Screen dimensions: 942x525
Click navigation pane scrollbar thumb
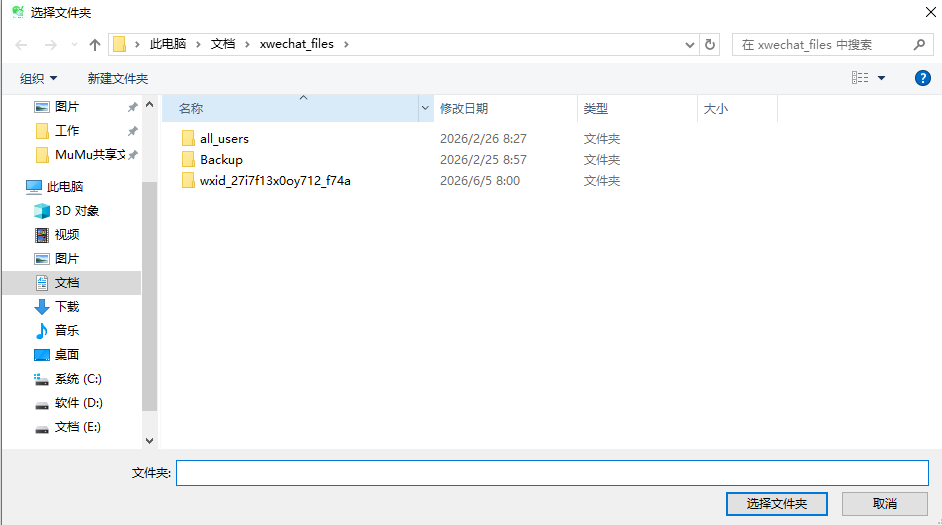coord(150,296)
